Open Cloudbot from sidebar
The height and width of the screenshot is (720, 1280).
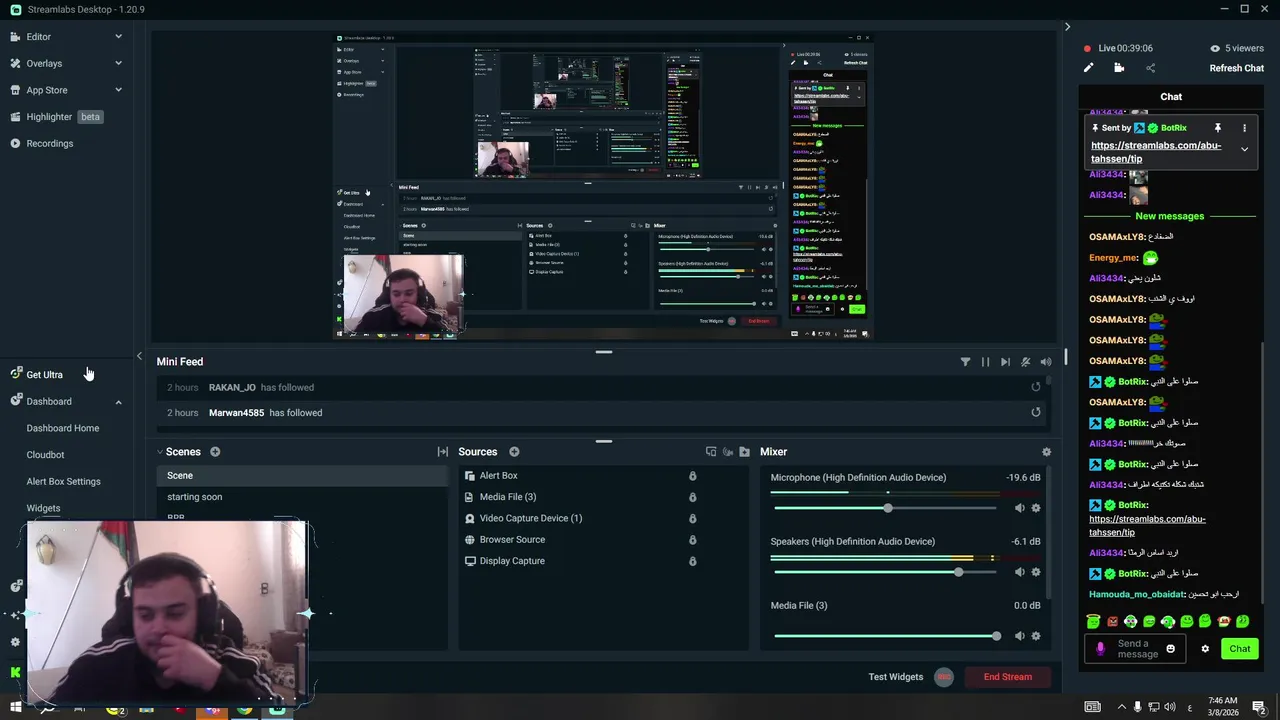[45, 455]
